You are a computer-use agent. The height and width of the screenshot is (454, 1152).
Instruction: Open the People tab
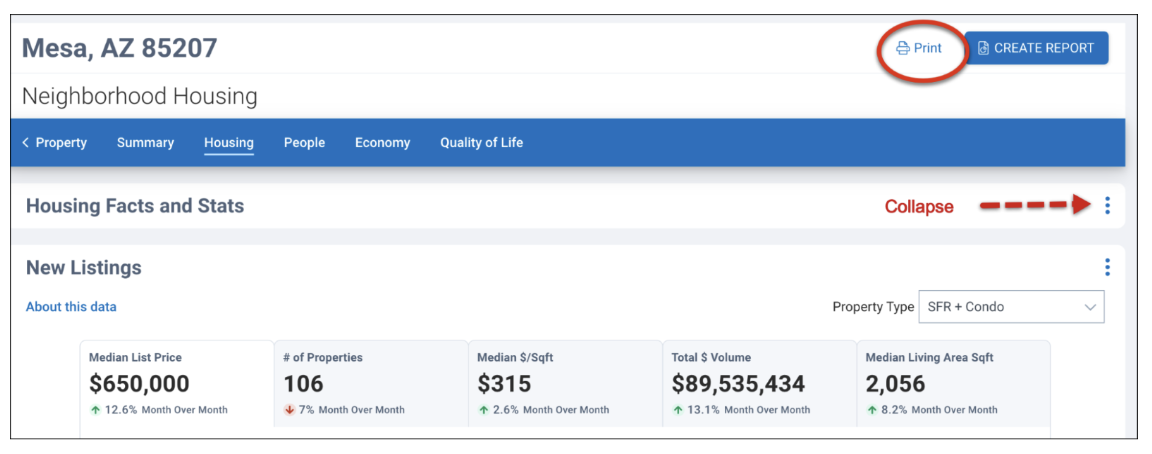pos(304,143)
